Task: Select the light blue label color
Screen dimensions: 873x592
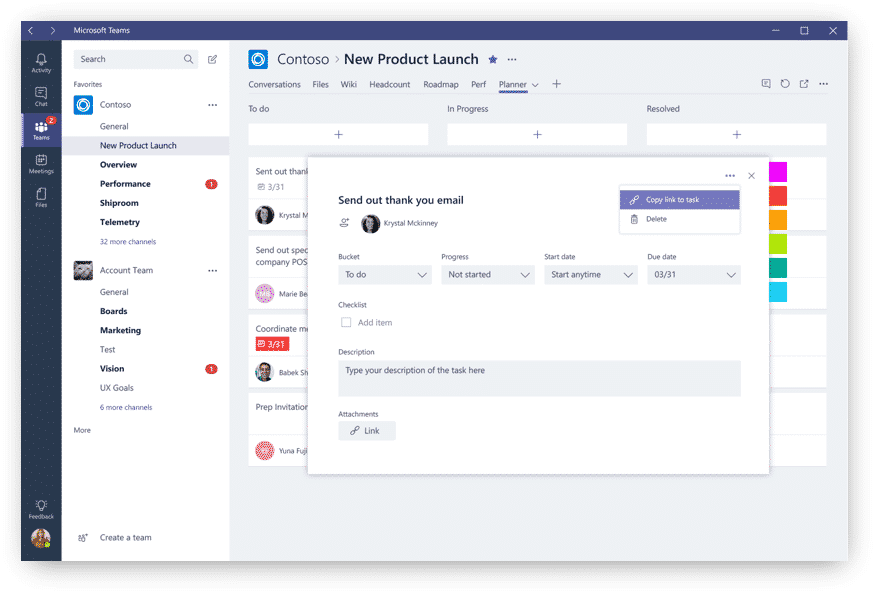Action: pos(778,292)
